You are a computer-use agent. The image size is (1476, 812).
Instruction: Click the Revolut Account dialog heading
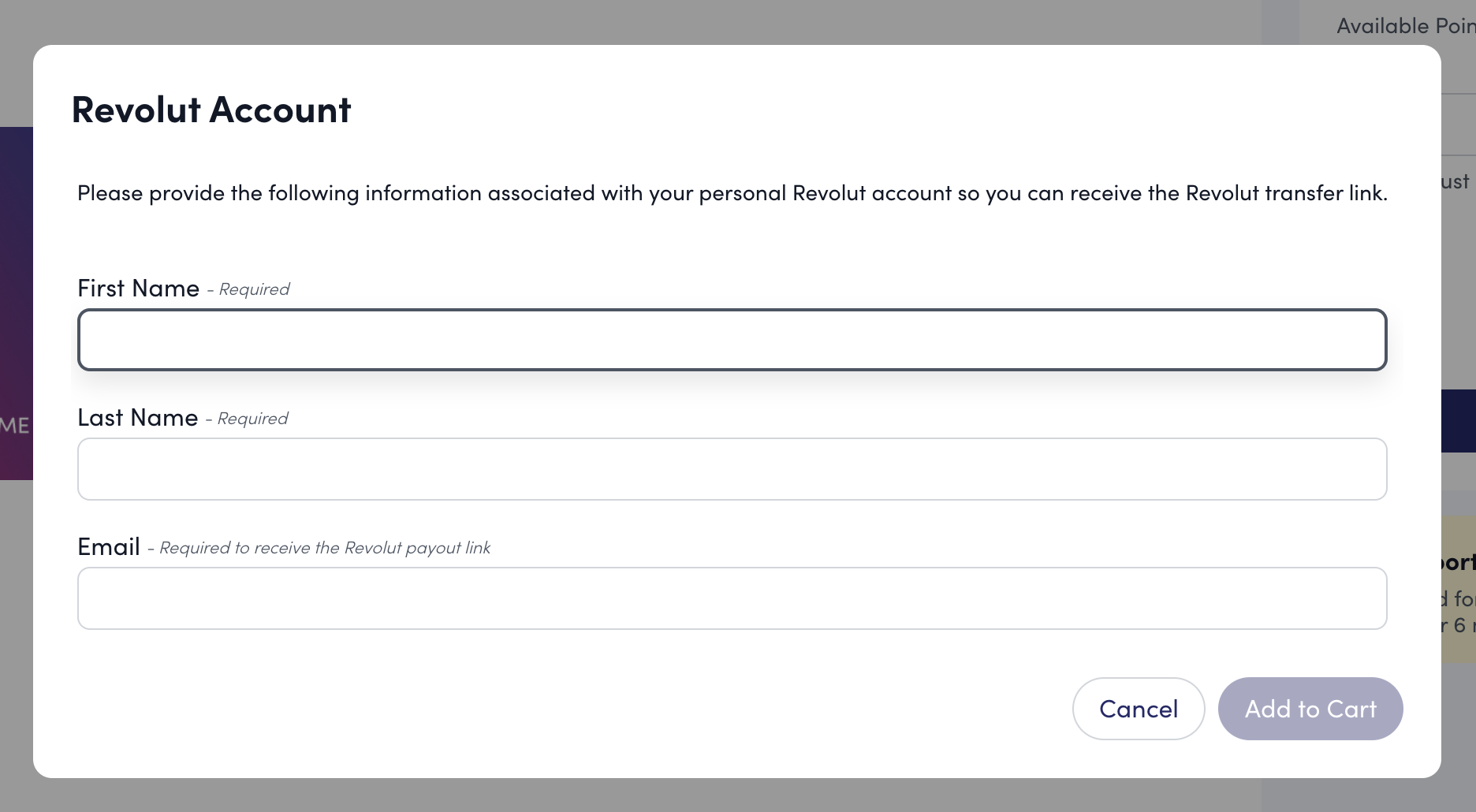[x=211, y=110]
